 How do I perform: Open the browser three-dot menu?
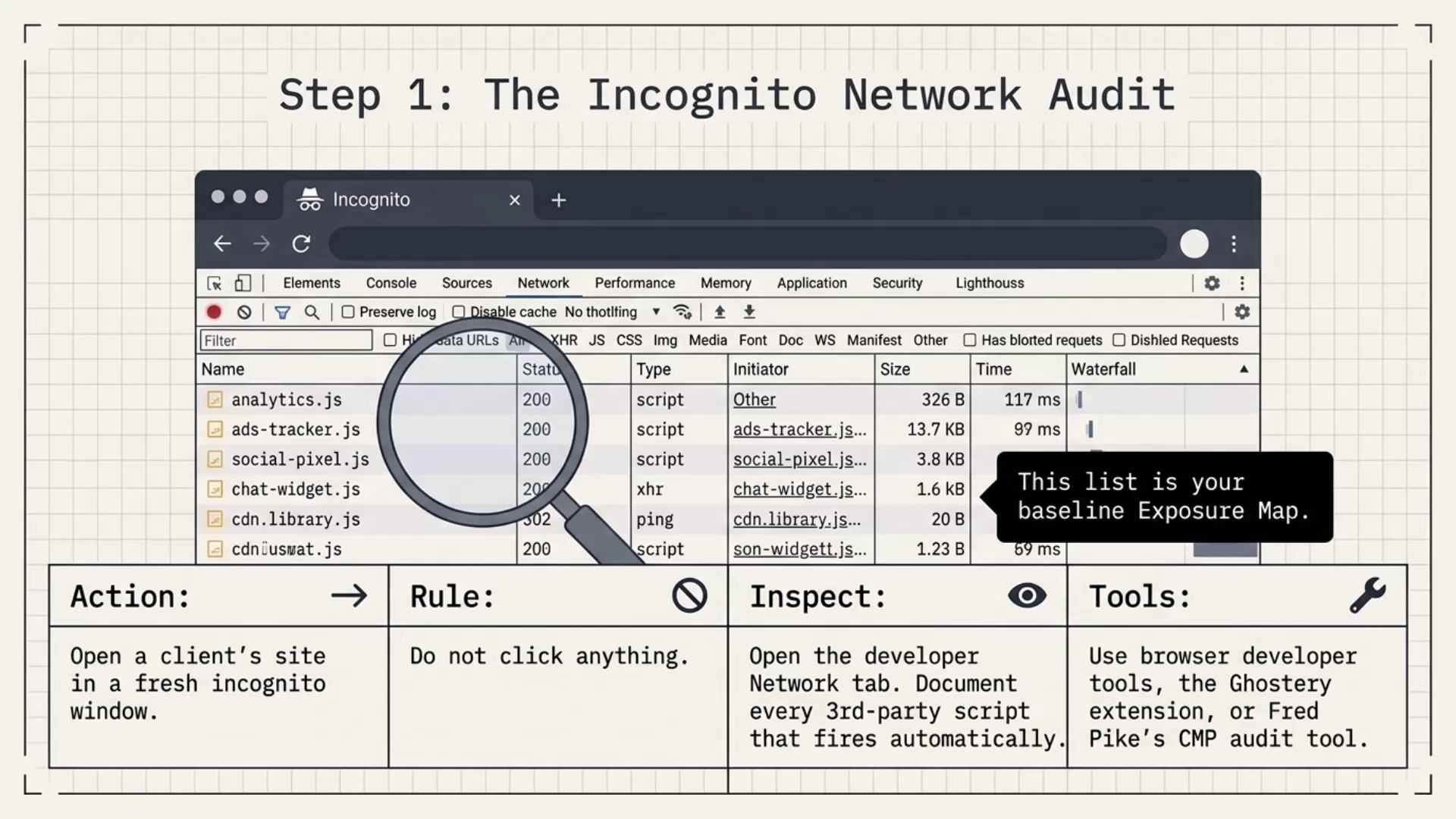pyautogui.click(x=1234, y=243)
